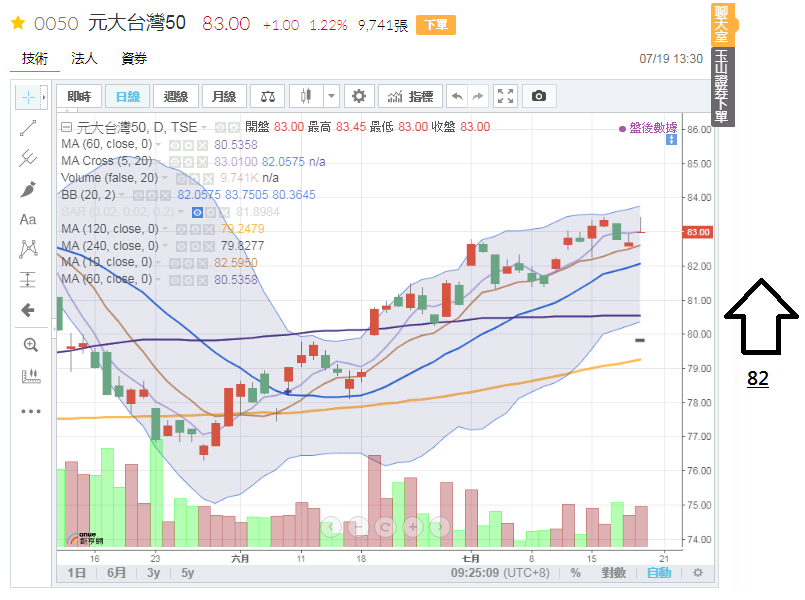
Task: Select the 月線 monthly interval
Action: (224, 96)
